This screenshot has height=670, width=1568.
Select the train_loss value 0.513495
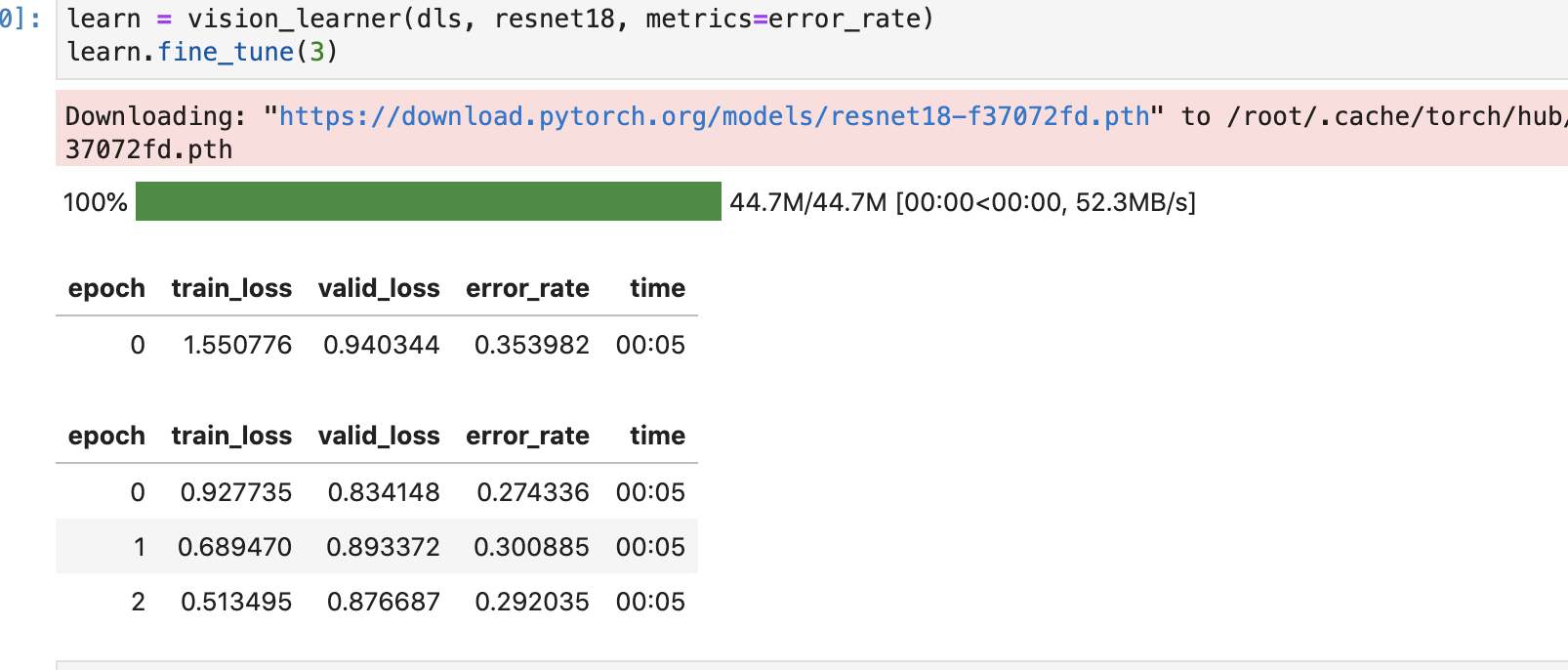pos(236,602)
